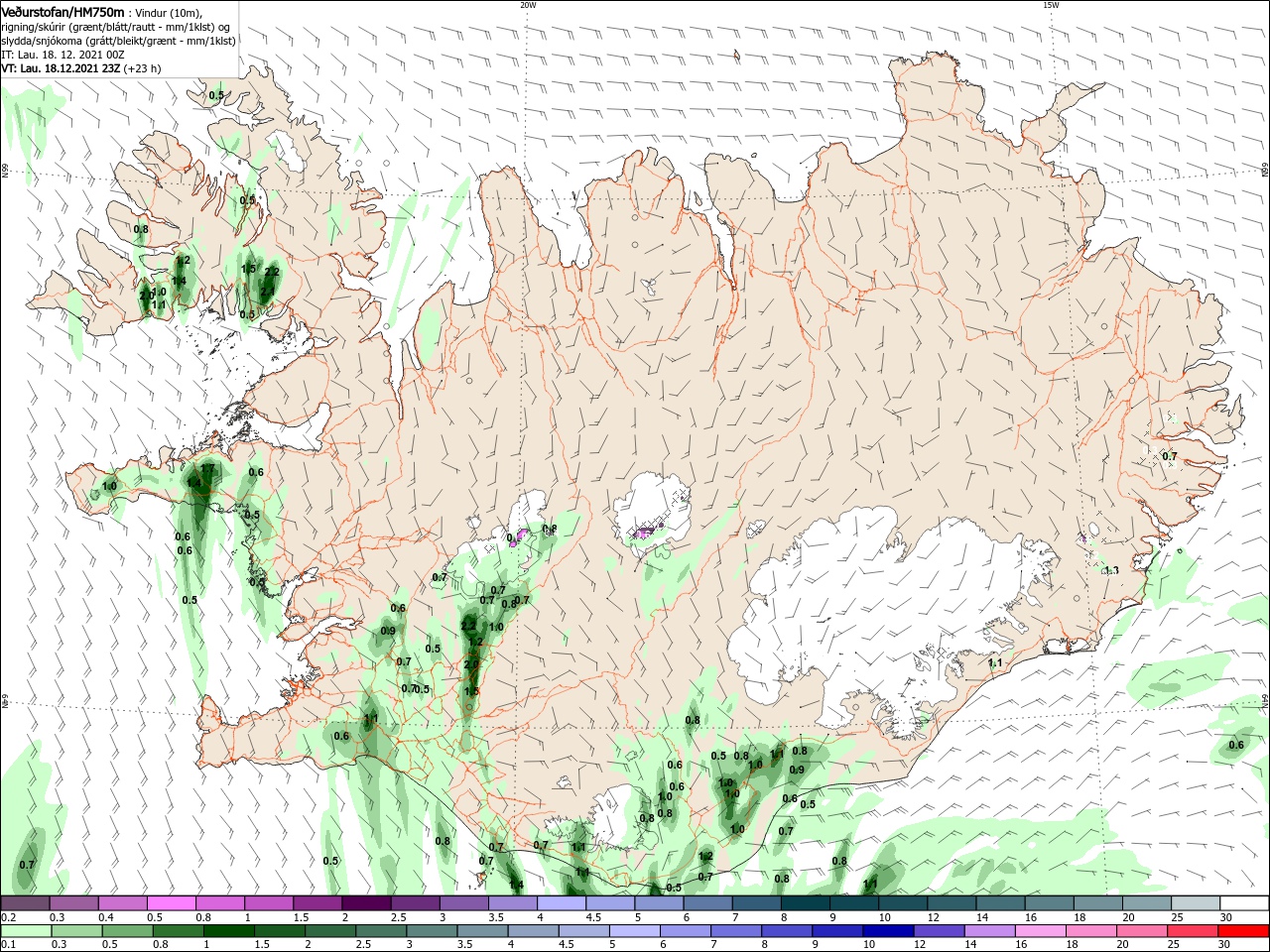Click the palest green 0.1 rain legend swatch
The height and width of the screenshot is (952, 1270).
[25, 932]
